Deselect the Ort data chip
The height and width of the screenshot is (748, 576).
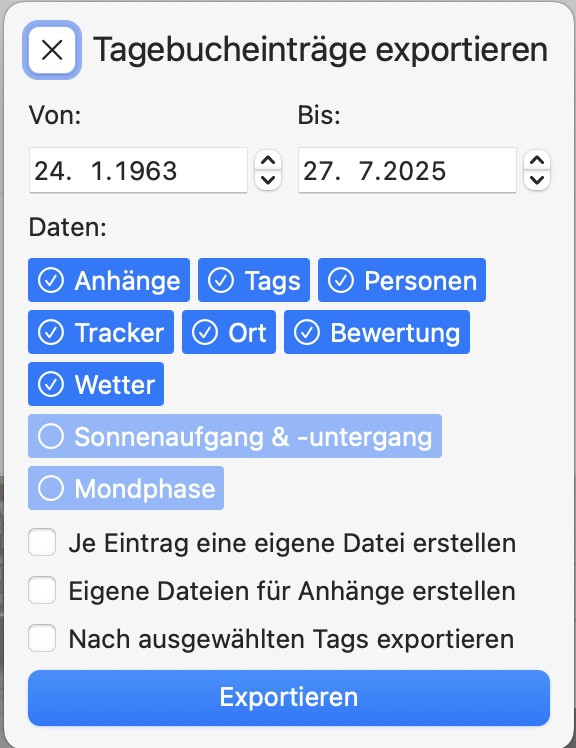point(229,332)
